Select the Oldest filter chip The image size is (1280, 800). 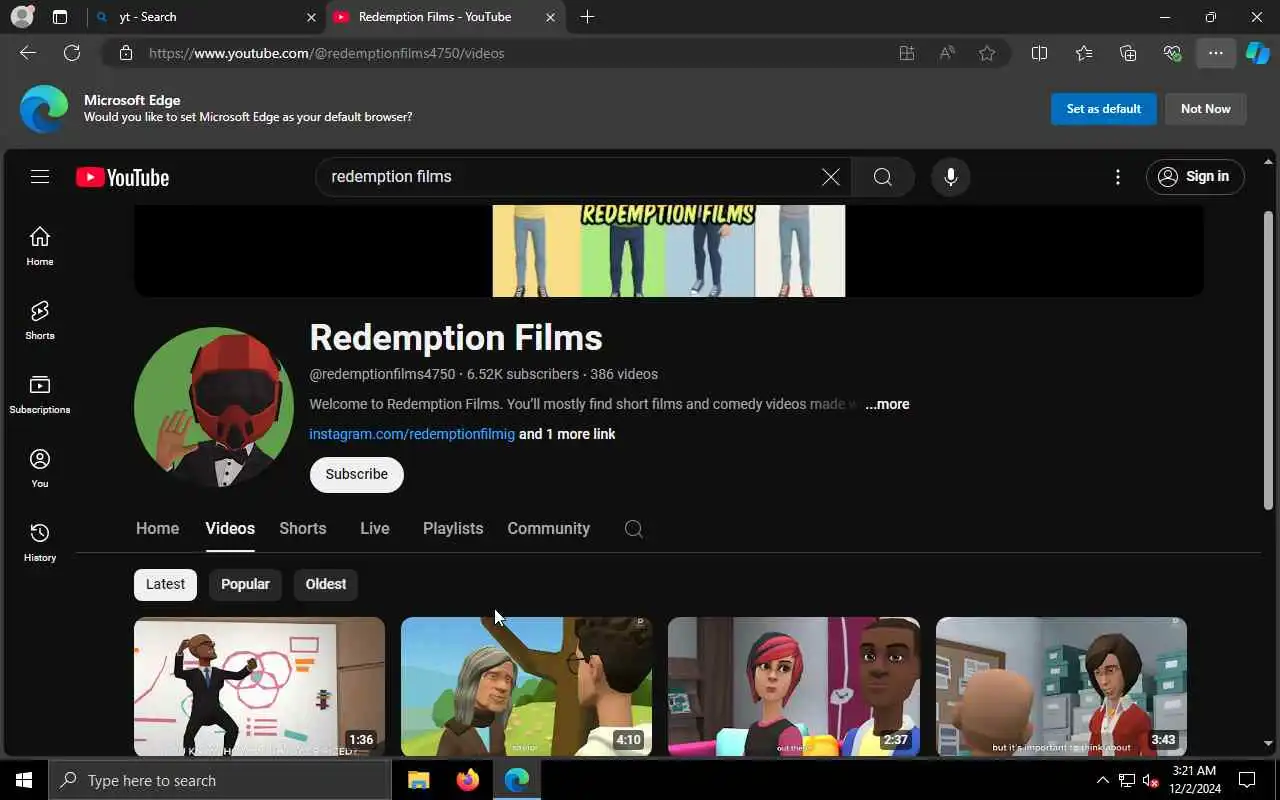tap(326, 584)
